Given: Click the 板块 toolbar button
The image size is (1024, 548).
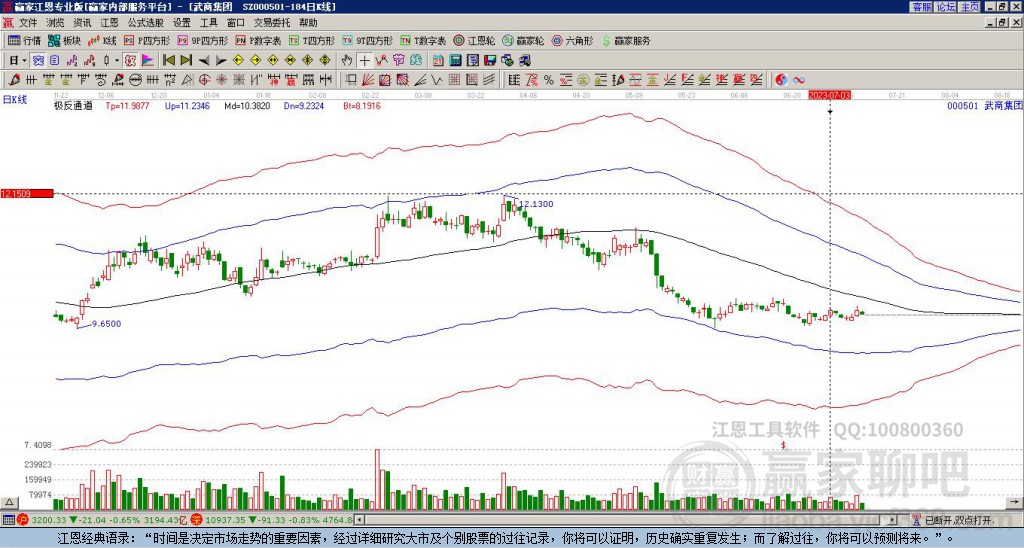Looking at the screenshot, I should [64, 40].
